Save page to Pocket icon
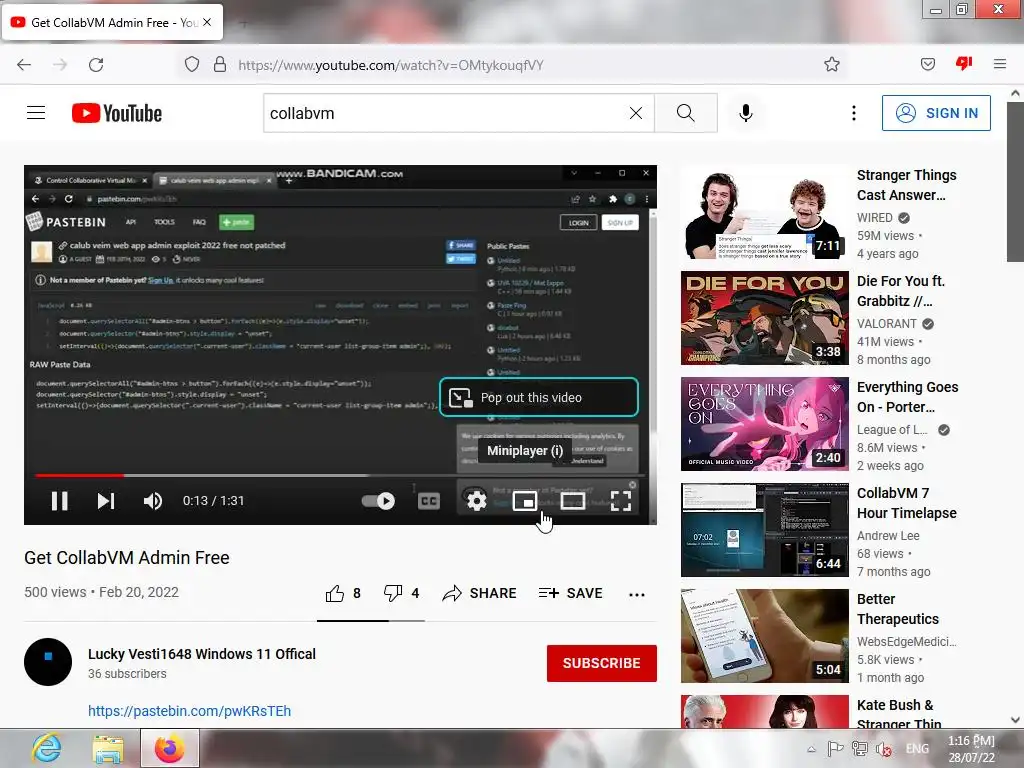 tap(927, 65)
